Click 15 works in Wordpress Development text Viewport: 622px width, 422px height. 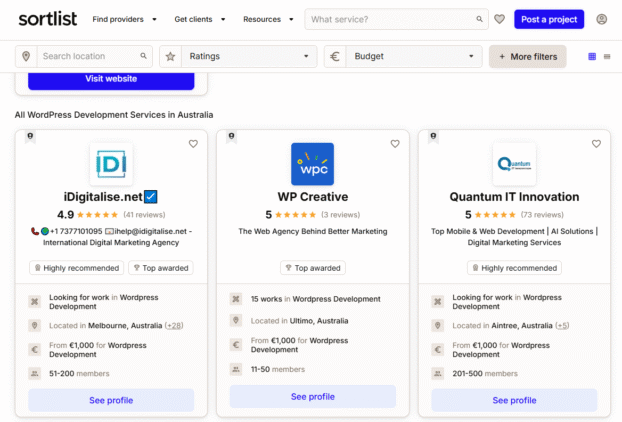pos(315,299)
